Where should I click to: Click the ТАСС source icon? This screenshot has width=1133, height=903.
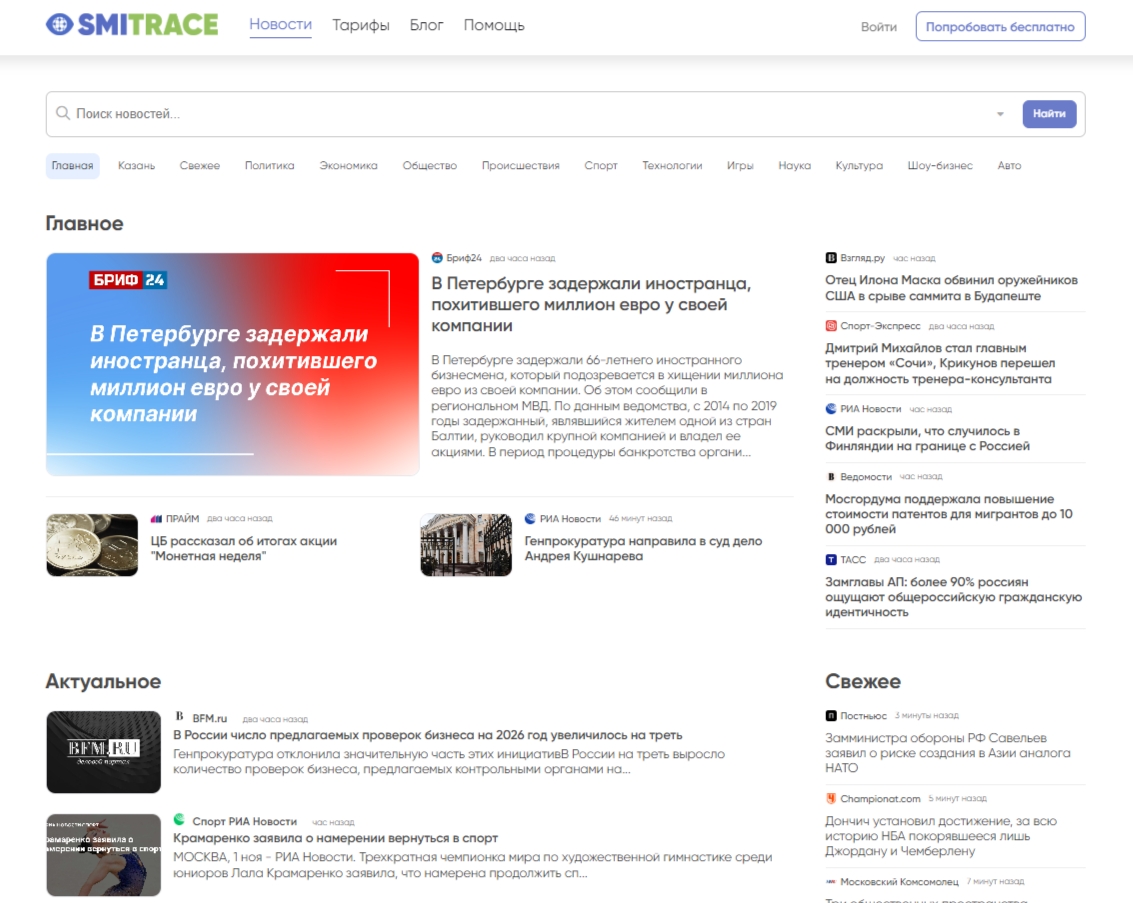coord(831,560)
